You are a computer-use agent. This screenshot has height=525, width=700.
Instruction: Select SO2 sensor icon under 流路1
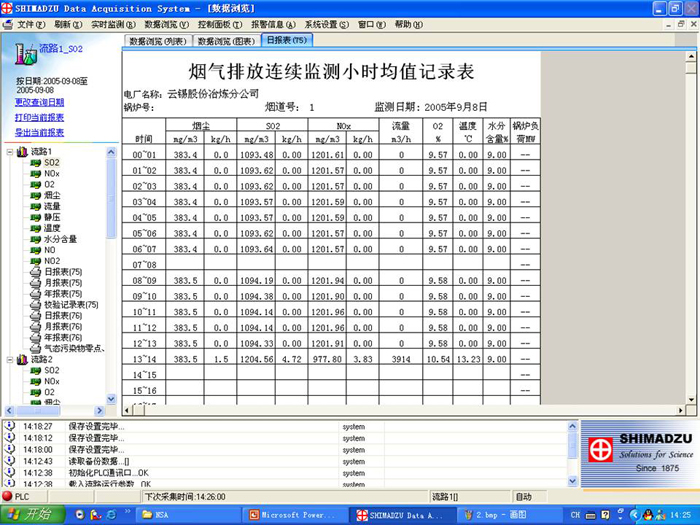(35, 162)
